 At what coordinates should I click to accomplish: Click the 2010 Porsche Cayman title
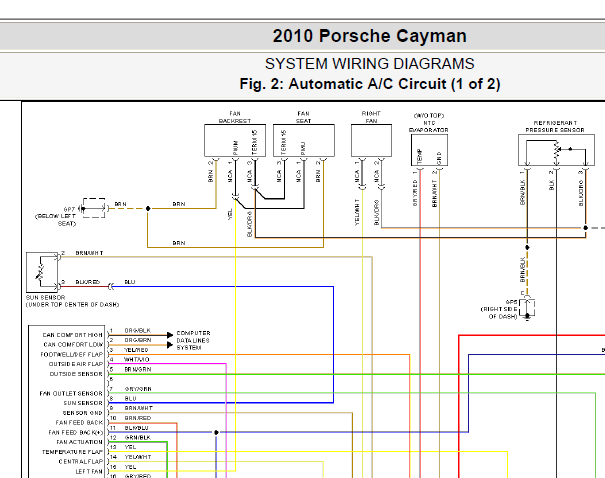(370, 36)
